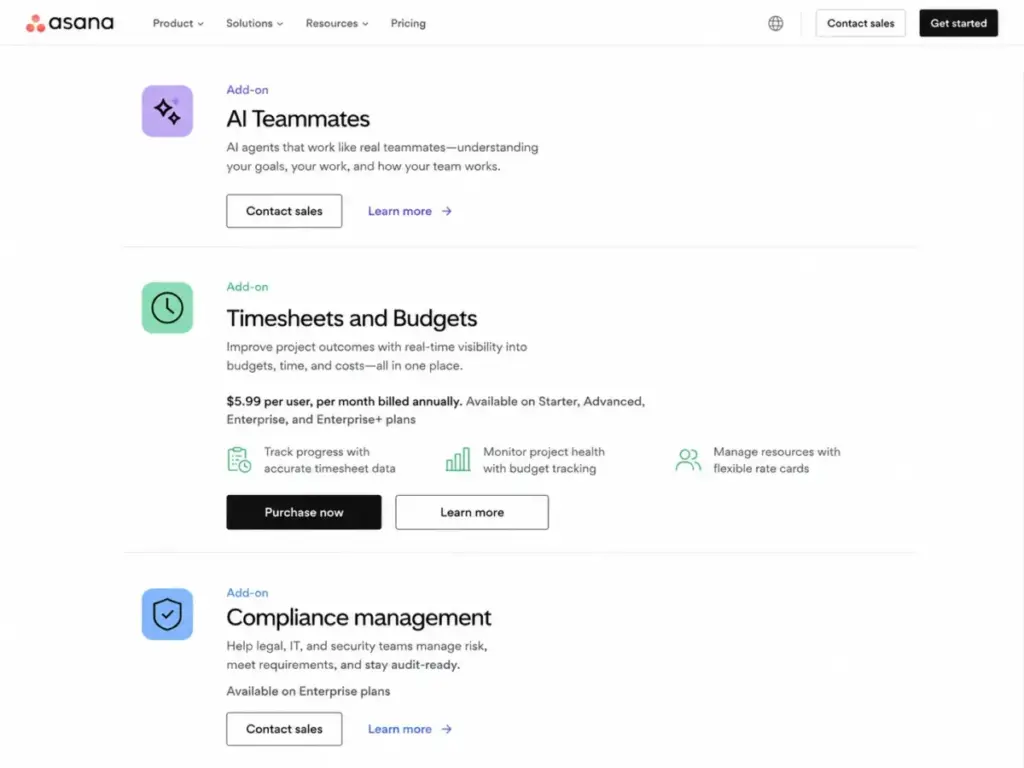Screen dimensions: 1024x768
Task: Click 'Monitor project health with budget tracking'
Action: [x=543, y=460]
